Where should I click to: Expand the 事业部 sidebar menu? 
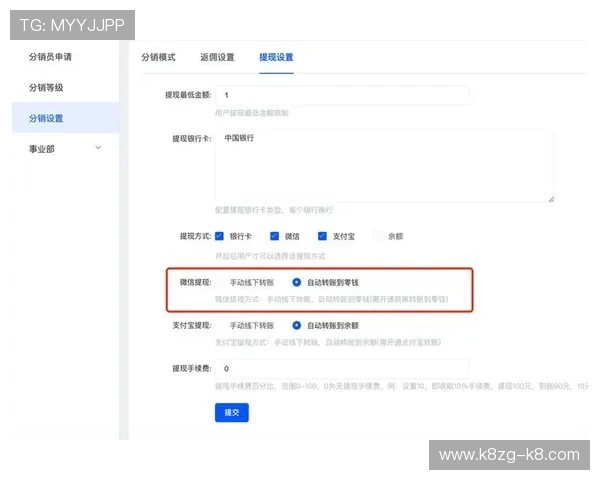point(65,149)
